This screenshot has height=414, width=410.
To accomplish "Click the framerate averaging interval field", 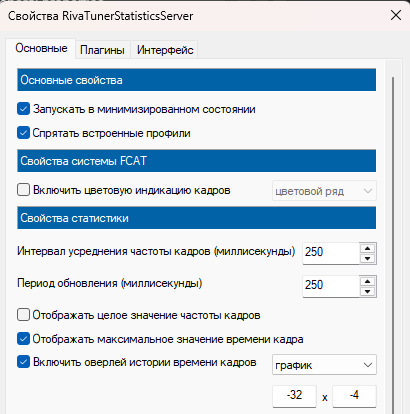I will (331, 252).
